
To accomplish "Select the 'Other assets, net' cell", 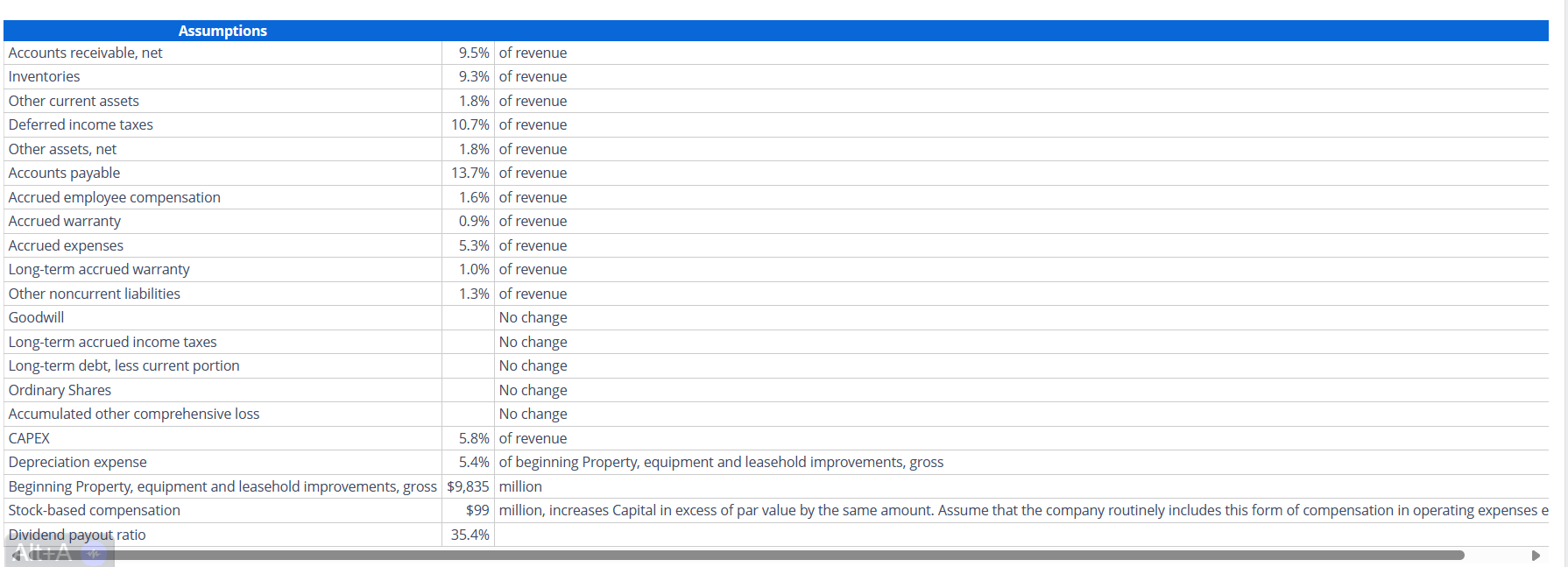I will pyautogui.click(x=222, y=149).
